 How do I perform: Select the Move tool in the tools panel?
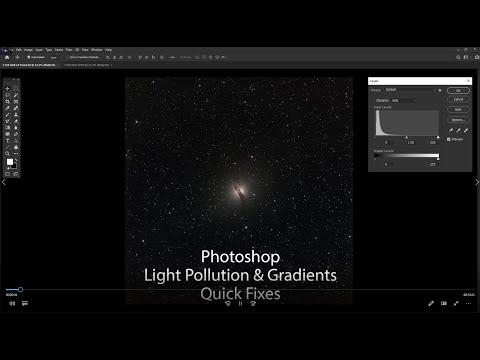click(x=7, y=89)
